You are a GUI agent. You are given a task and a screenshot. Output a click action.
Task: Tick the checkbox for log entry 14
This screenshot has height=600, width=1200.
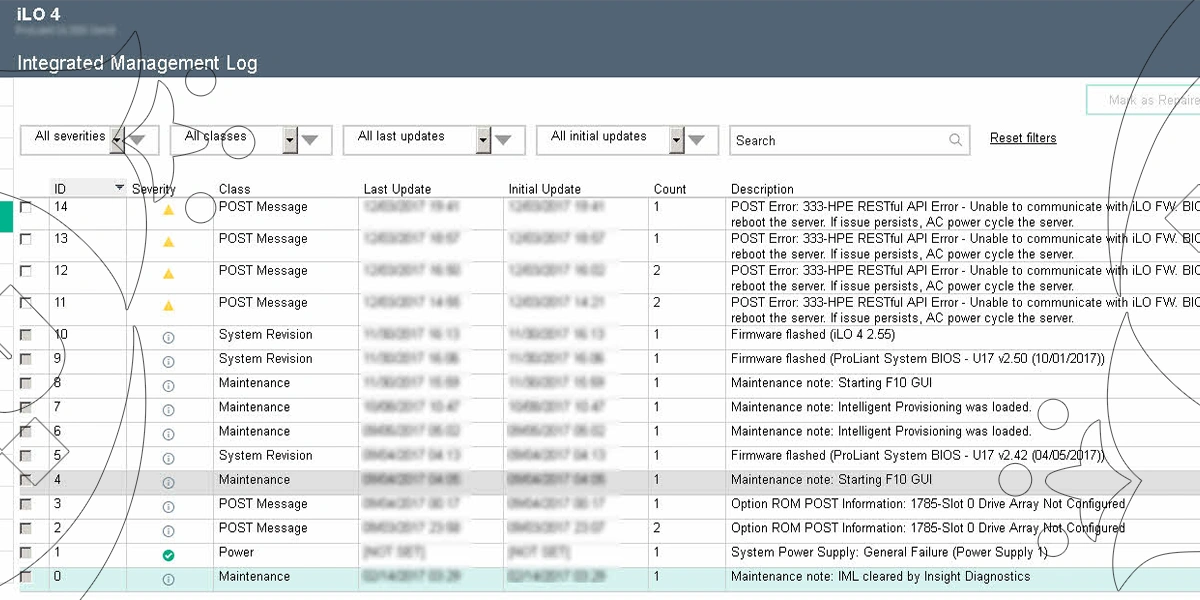point(26,207)
